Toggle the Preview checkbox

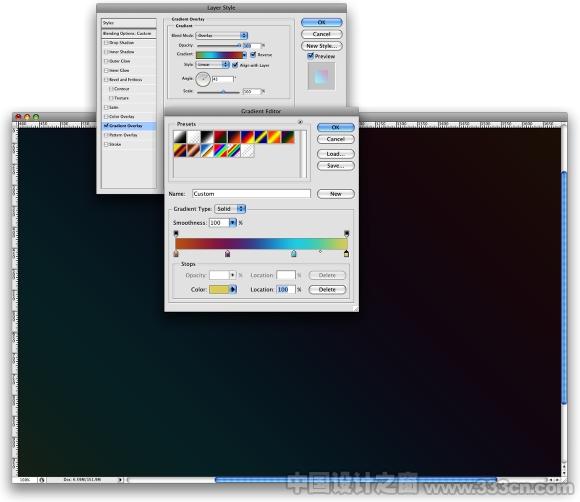[x=311, y=56]
